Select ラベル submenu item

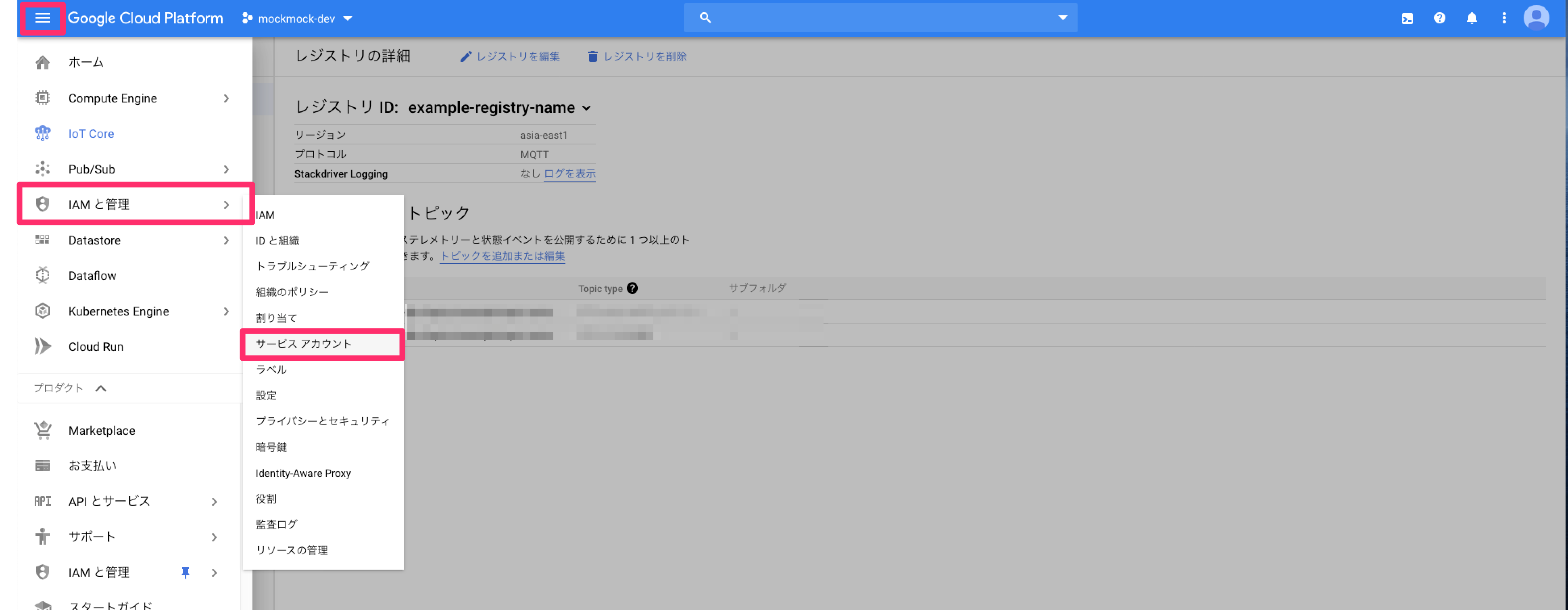[x=323, y=370]
